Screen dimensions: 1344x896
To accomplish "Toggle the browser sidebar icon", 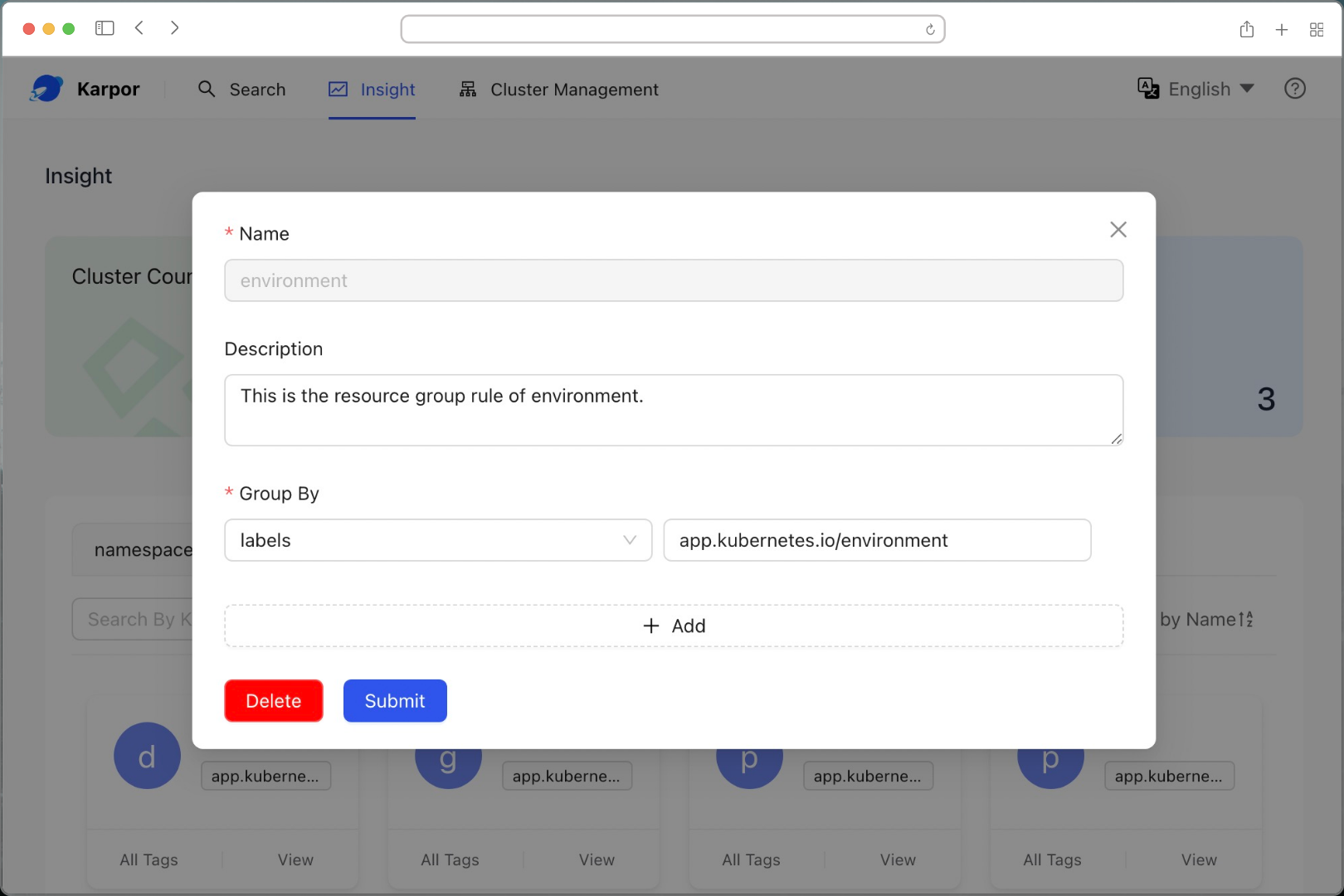I will 105,28.
